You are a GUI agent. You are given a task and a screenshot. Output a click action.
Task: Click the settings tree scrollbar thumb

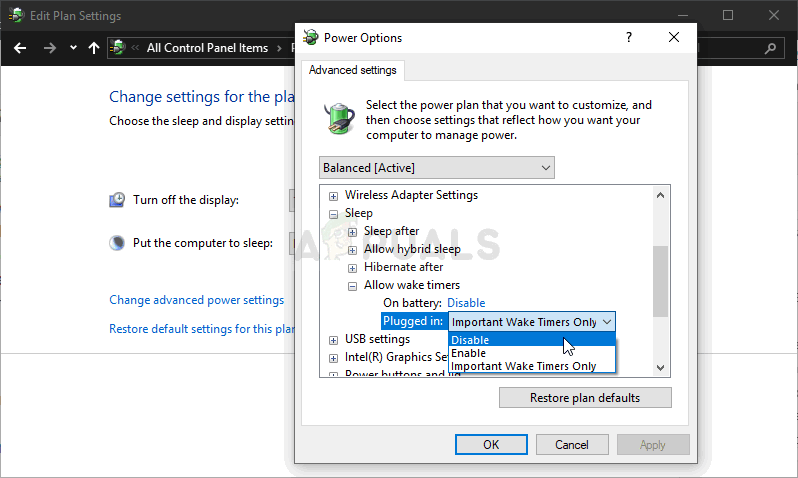(661, 281)
